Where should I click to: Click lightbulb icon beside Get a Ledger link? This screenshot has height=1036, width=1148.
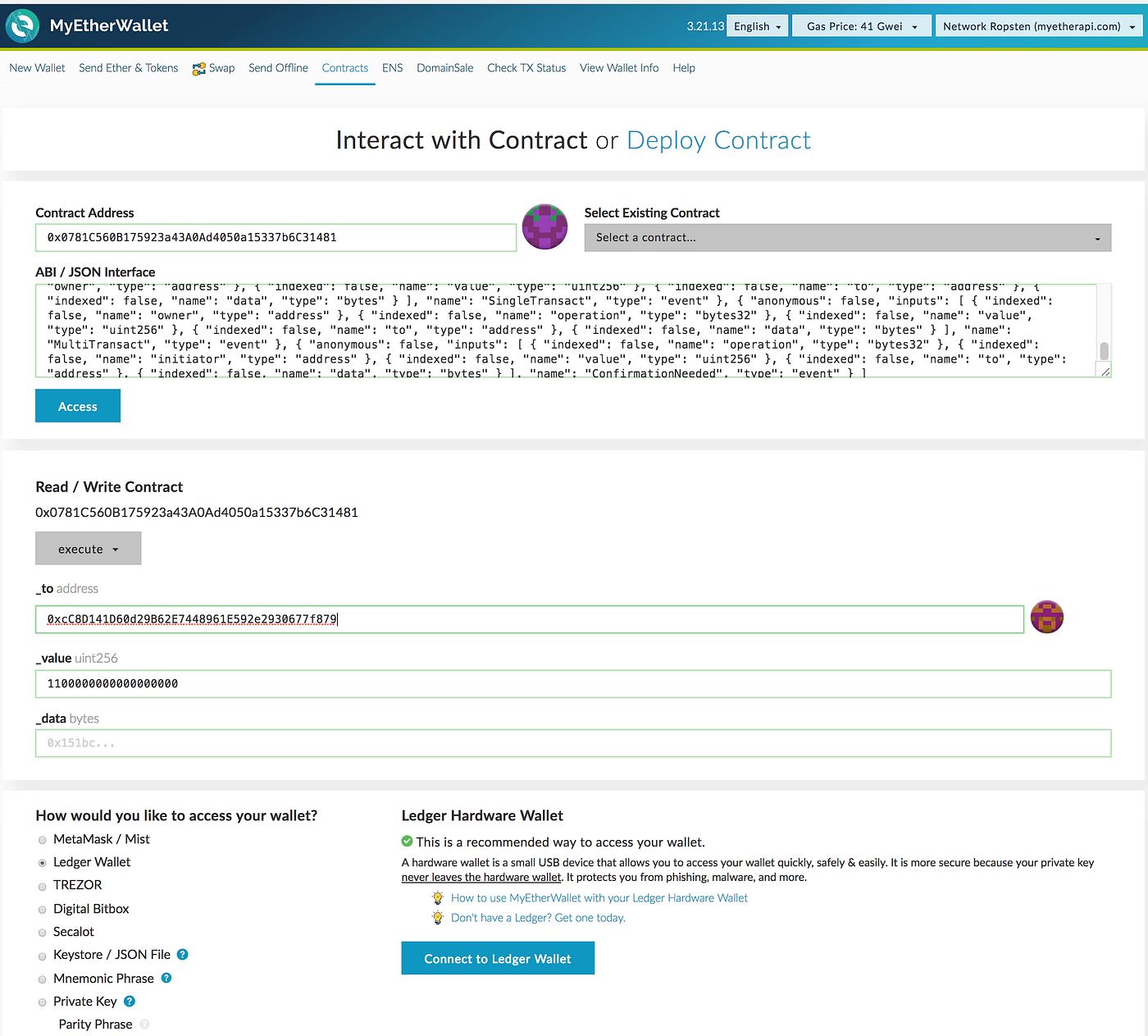(x=438, y=918)
